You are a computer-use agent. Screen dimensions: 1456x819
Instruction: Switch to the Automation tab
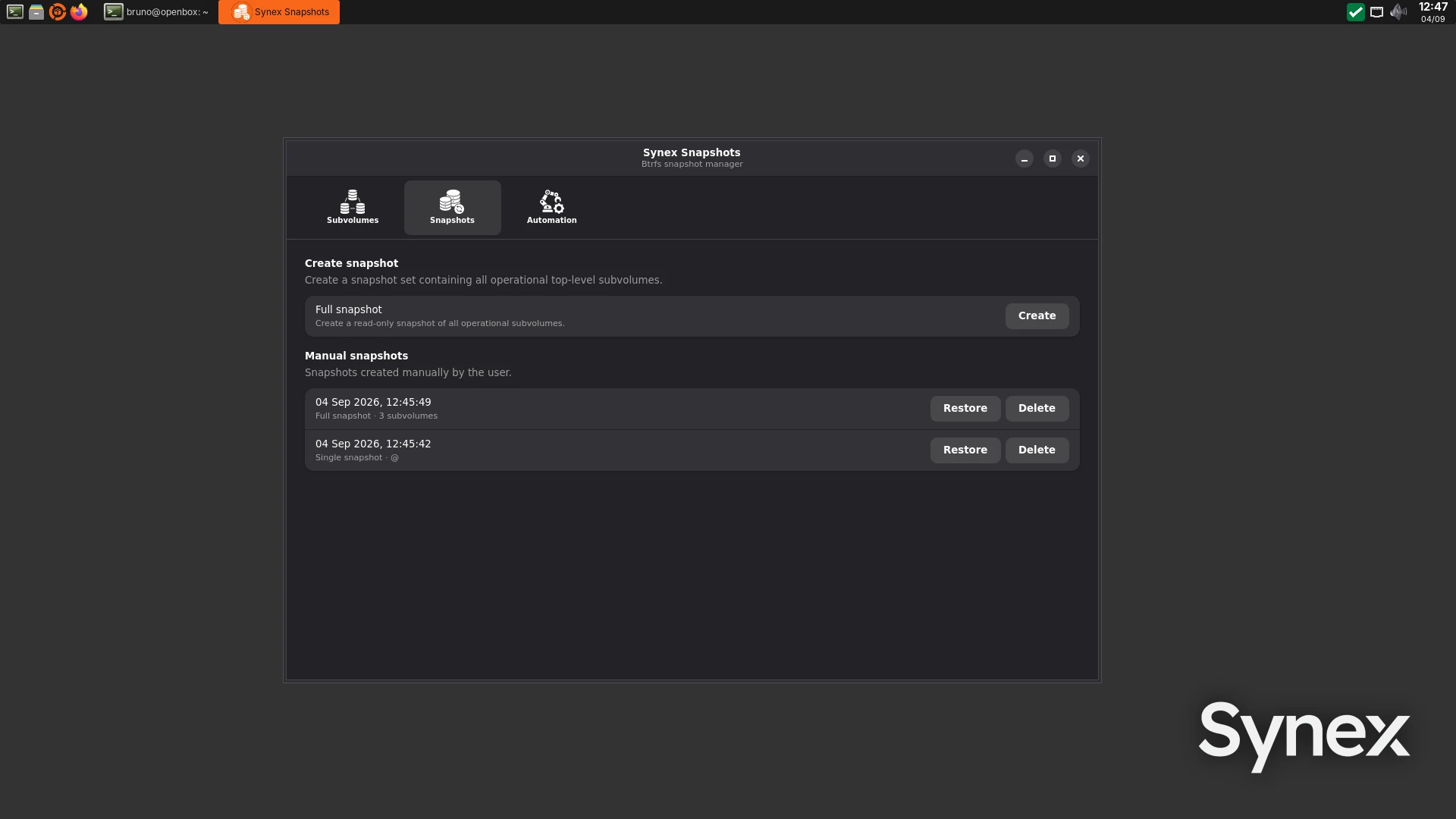tap(551, 207)
